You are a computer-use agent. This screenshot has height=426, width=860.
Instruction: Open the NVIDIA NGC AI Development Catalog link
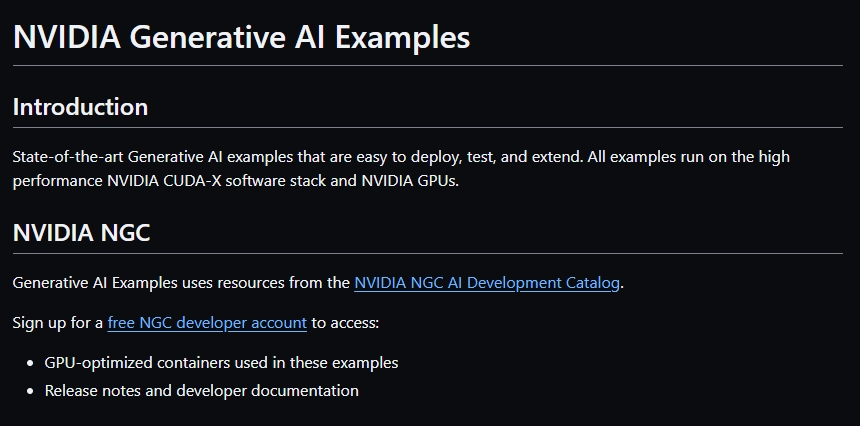pos(487,283)
